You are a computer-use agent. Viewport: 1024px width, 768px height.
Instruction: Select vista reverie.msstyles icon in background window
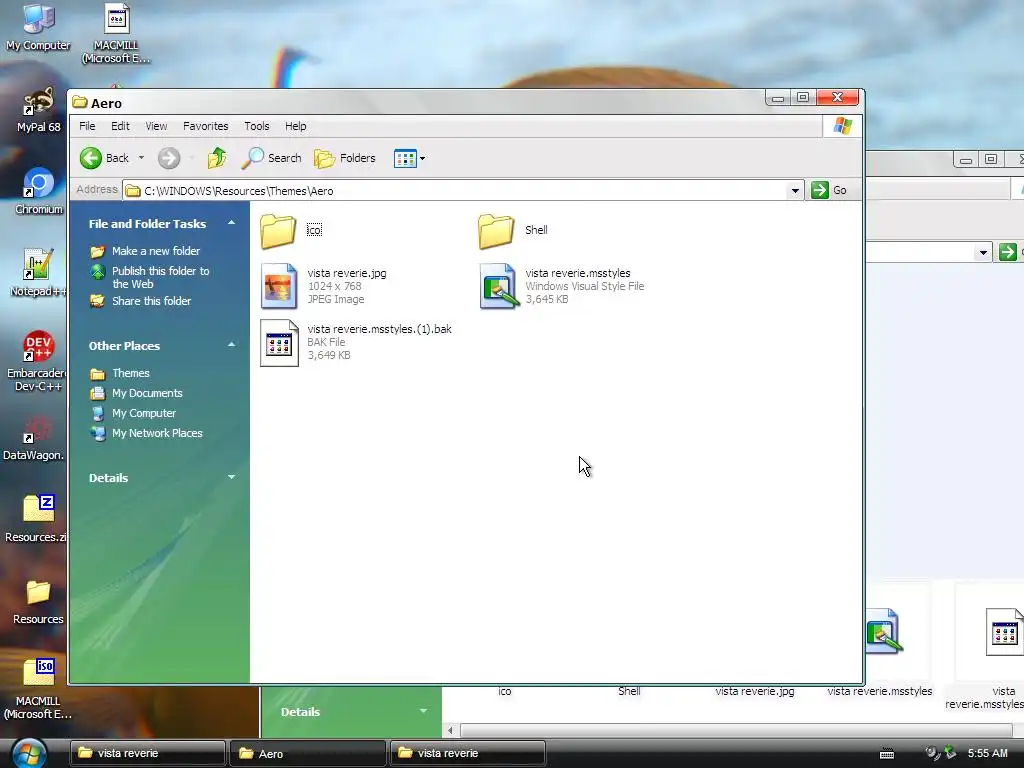click(x=882, y=632)
